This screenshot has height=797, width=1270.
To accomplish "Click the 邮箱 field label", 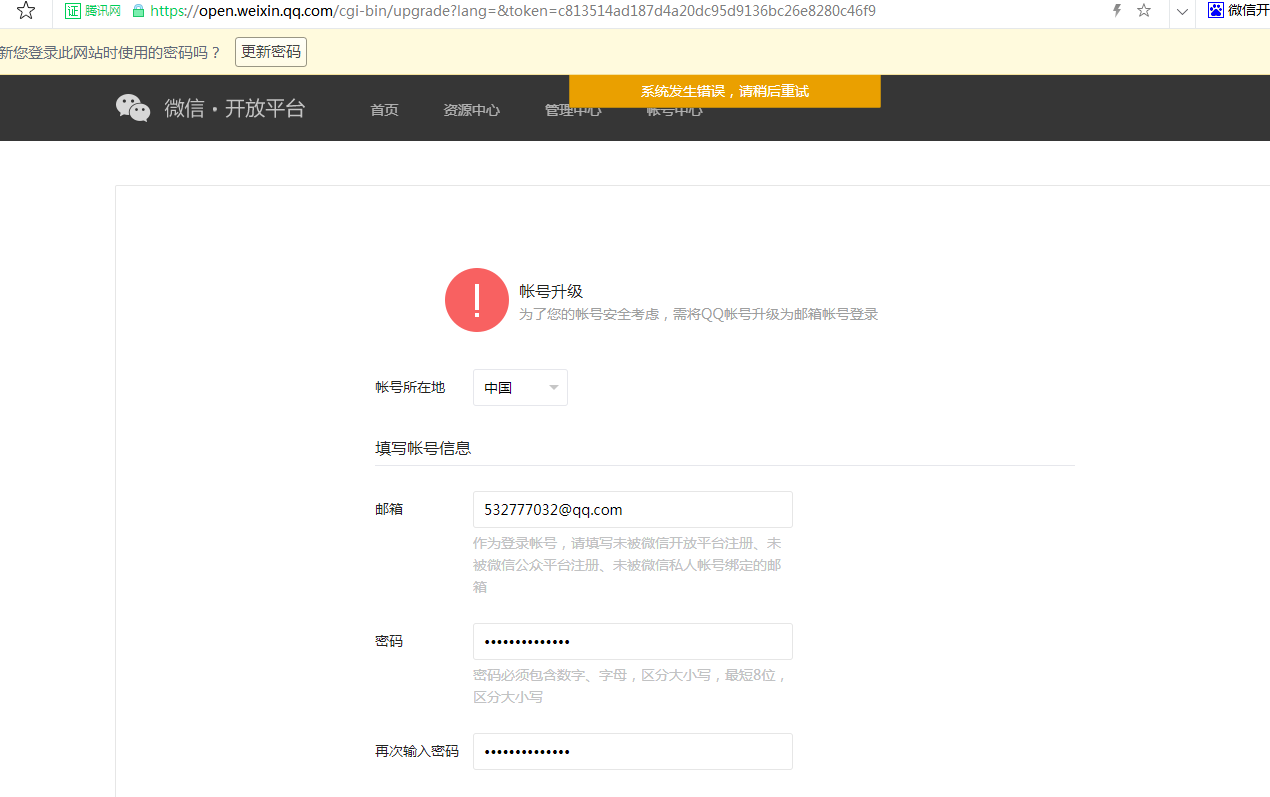I will point(389,509).
